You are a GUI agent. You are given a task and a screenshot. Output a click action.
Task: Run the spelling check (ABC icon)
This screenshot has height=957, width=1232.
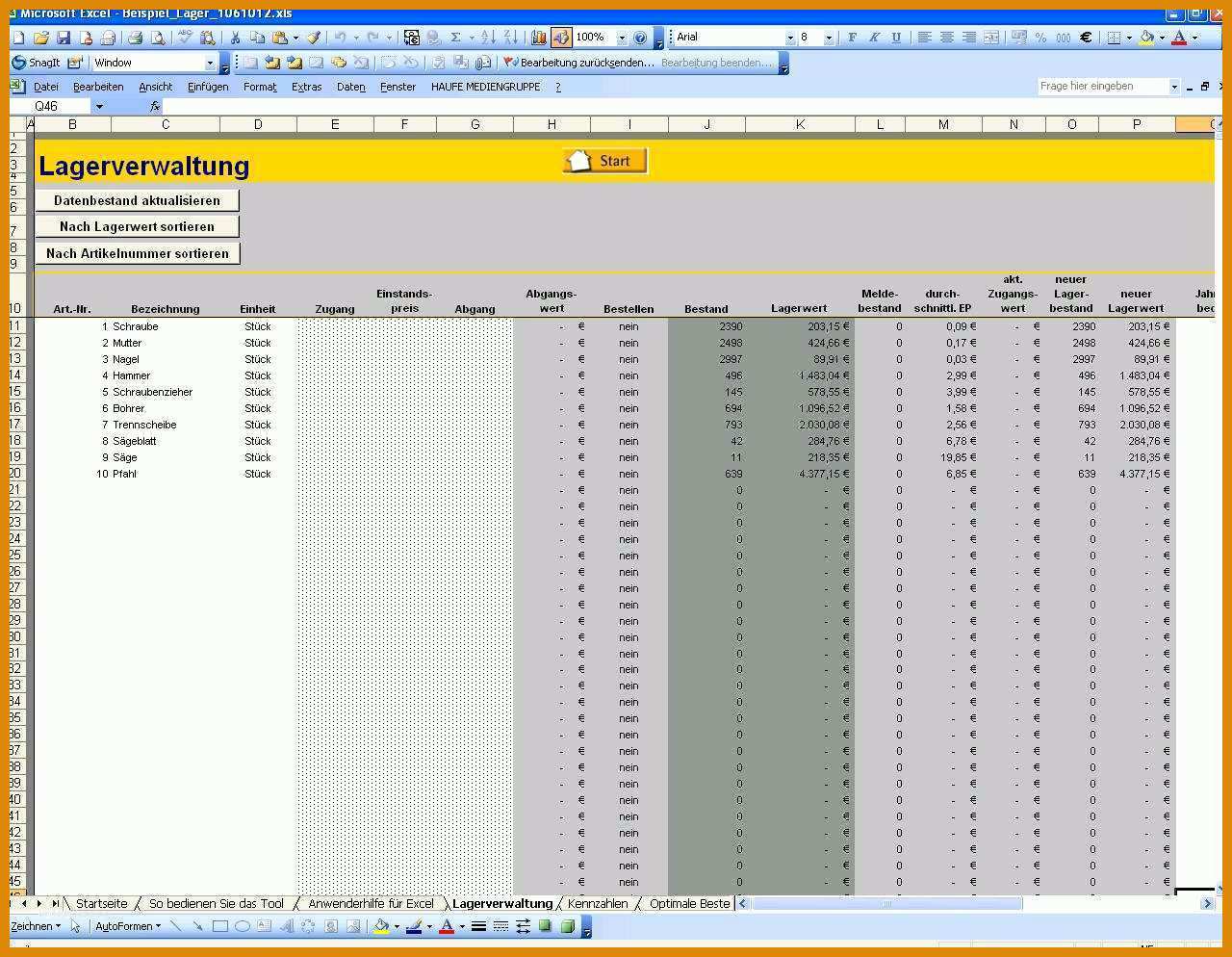point(185,38)
